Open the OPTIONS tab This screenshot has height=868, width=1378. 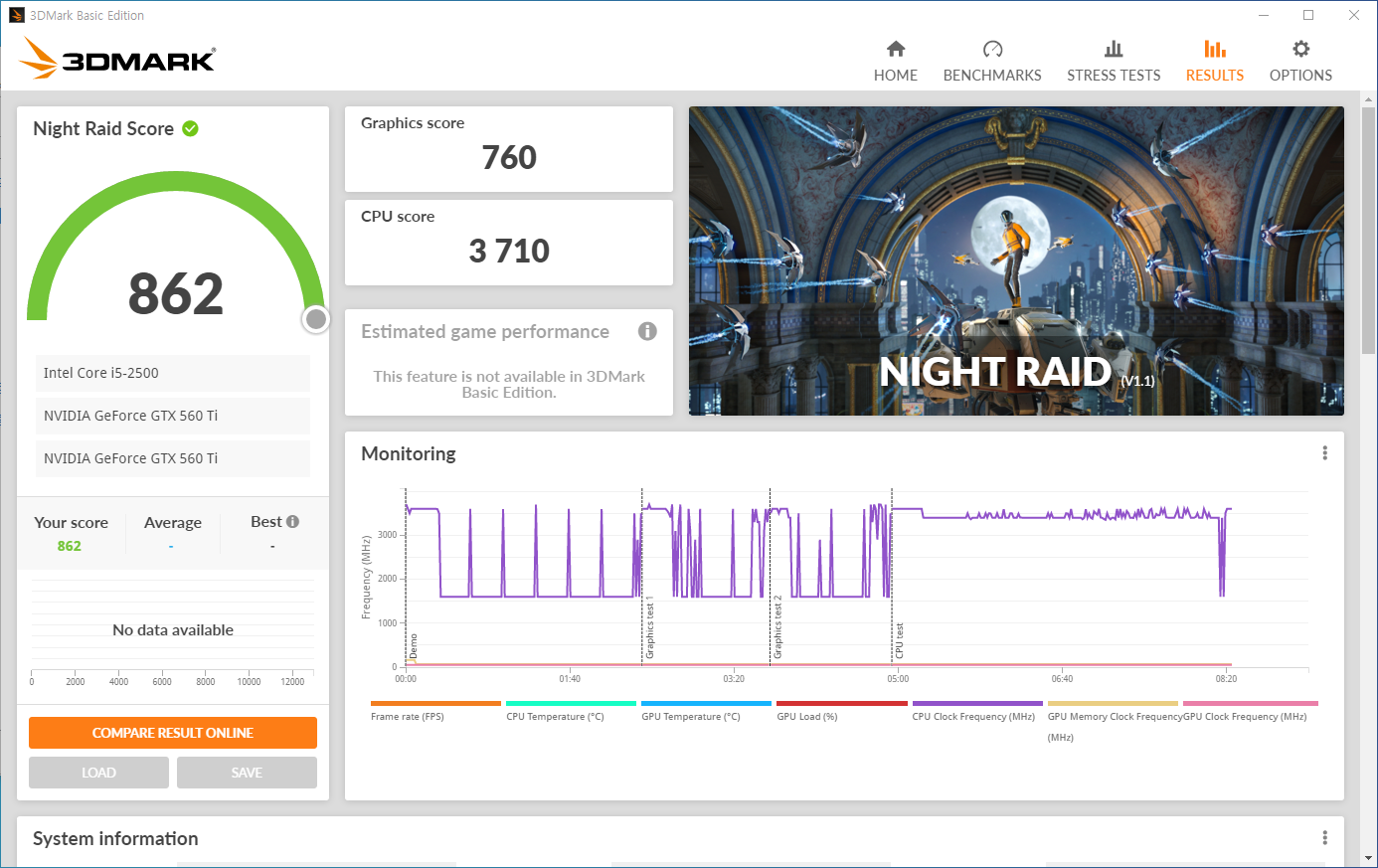pos(1300,62)
